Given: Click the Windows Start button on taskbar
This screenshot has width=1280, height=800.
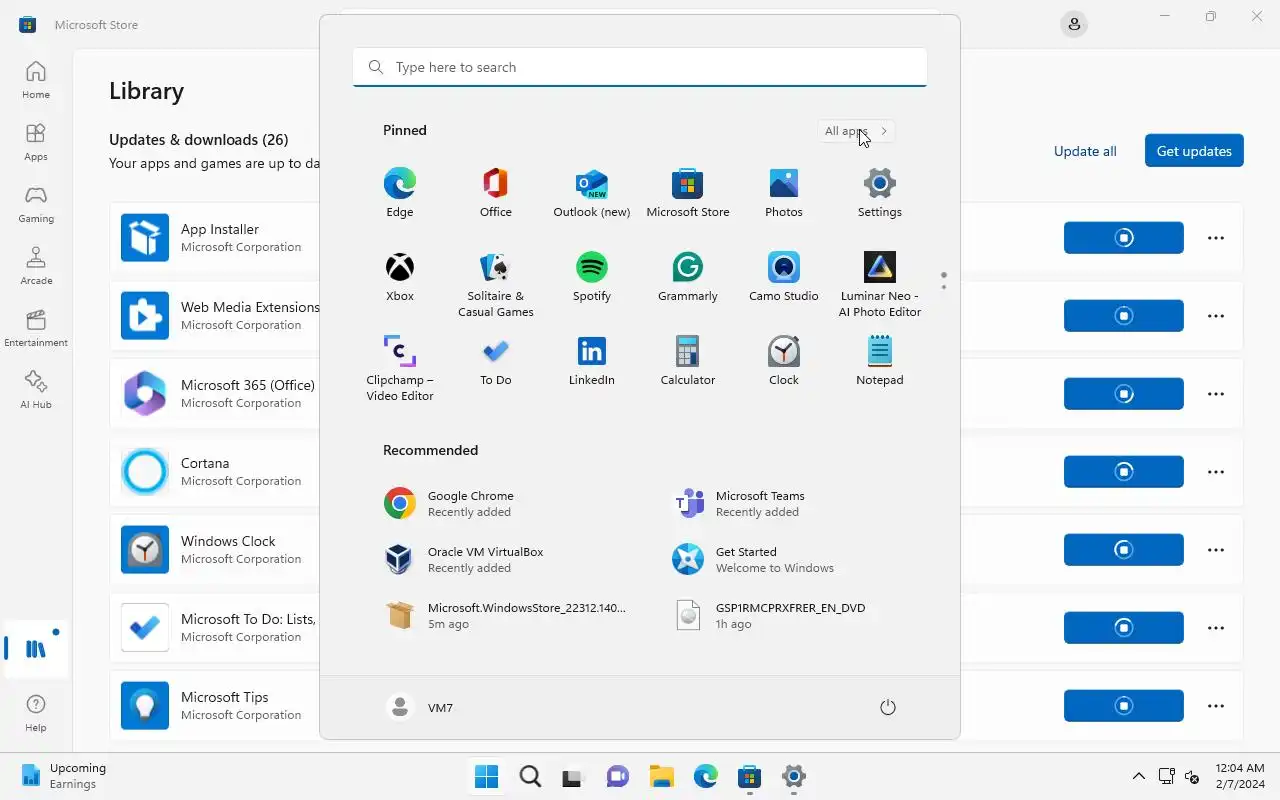Looking at the screenshot, I should (x=486, y=776).
